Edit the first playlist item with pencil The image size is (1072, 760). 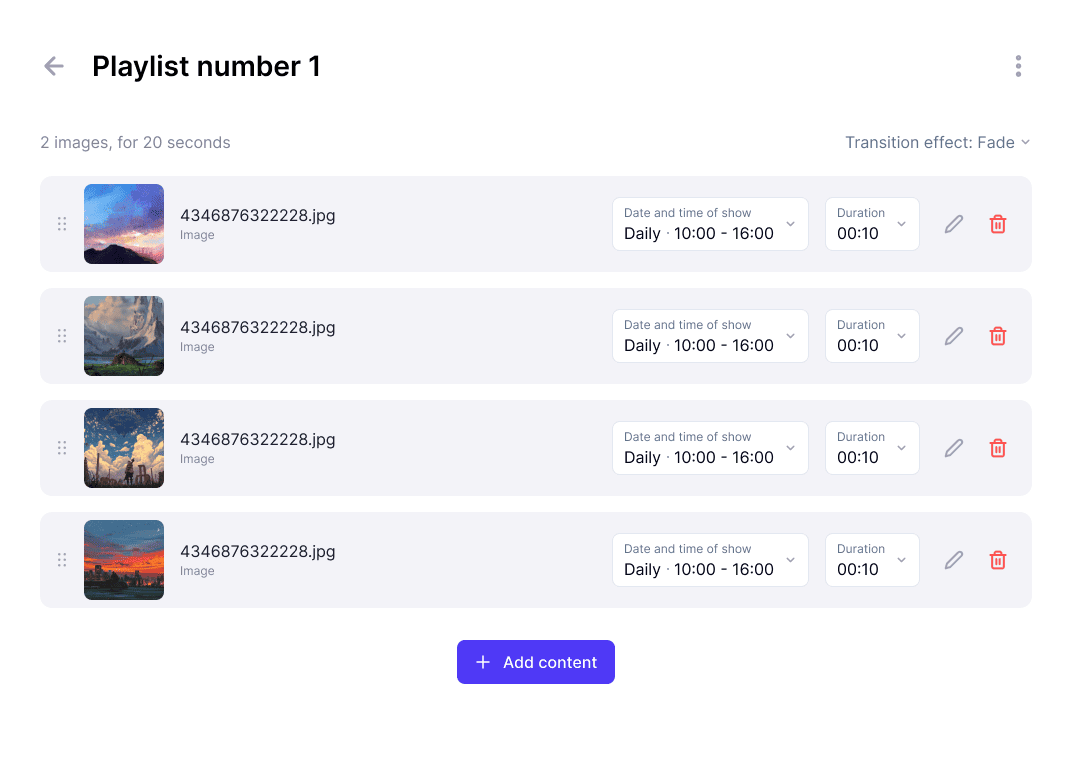point(954,224)
